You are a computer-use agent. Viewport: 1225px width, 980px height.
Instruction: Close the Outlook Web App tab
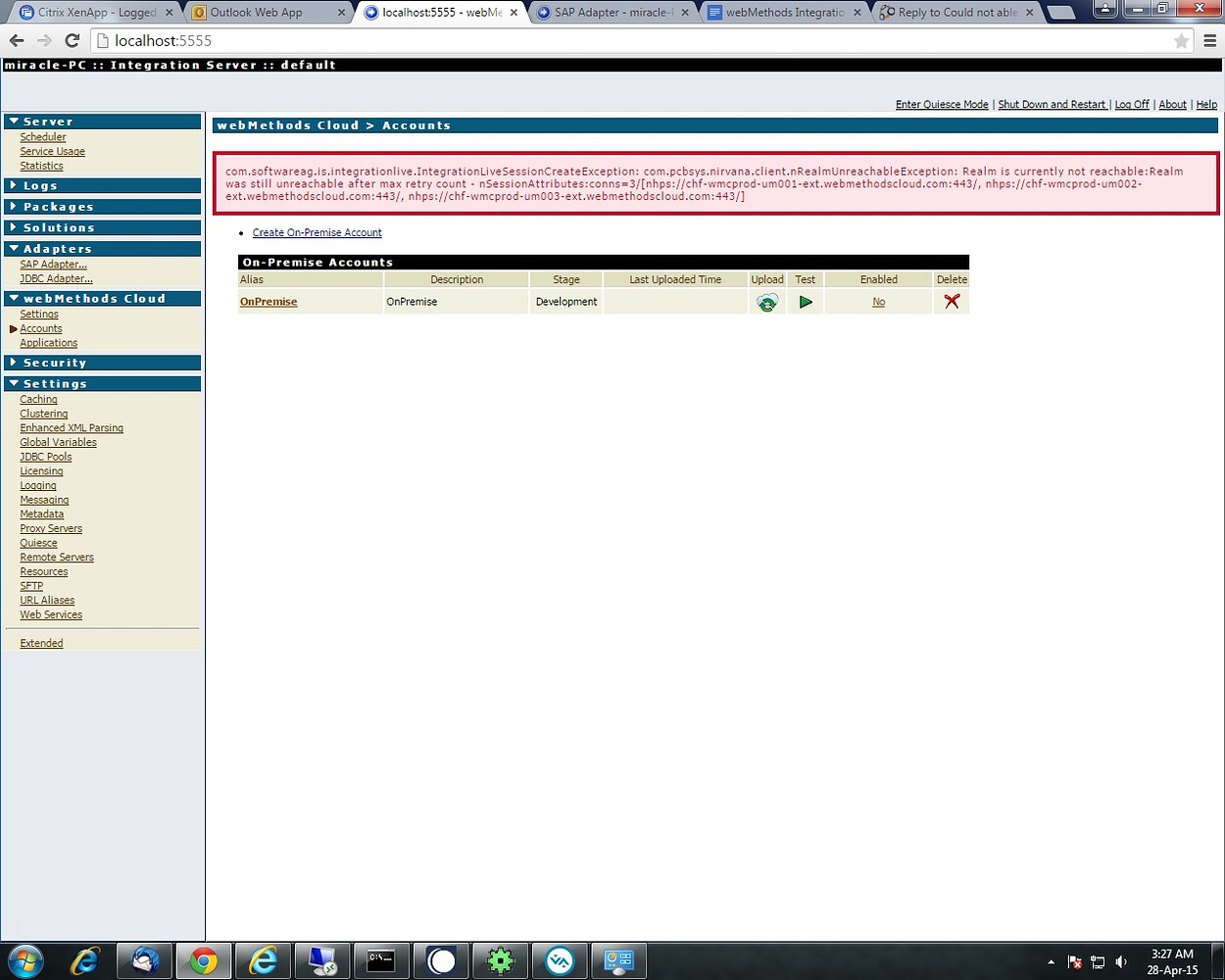pyautogui.click(x=341, y=13)
